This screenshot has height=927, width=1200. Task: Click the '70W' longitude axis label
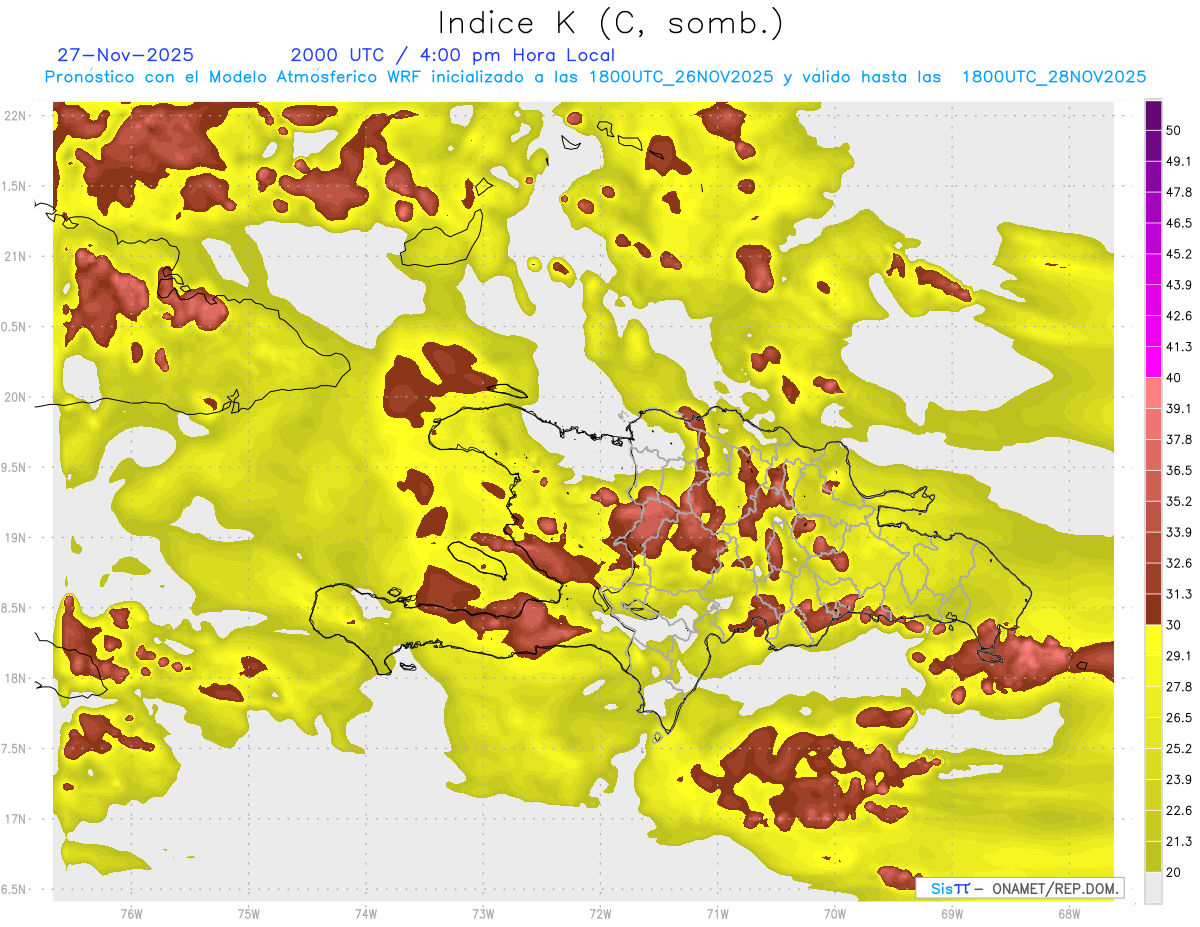pos(834,914)
